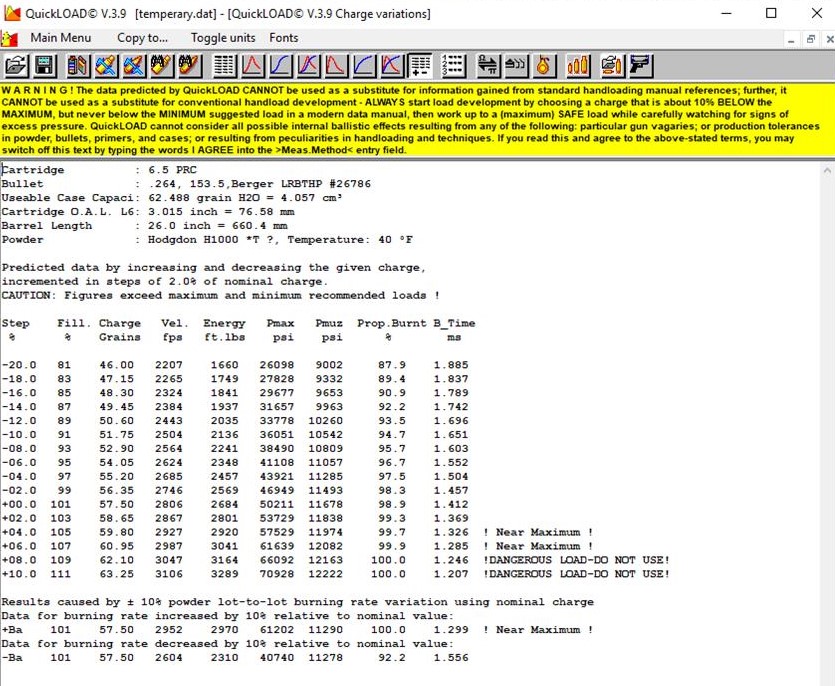Click charge 46.00 in the -20.0 row

[116, 365]
